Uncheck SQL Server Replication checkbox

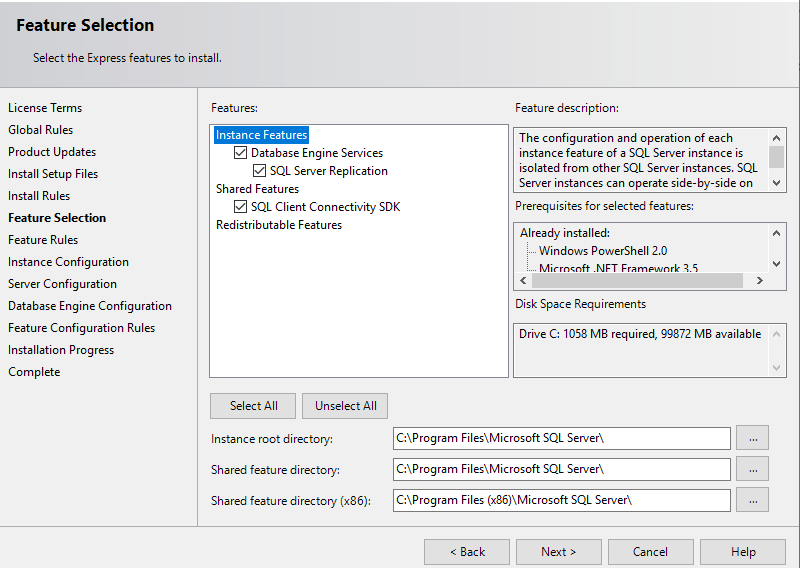tap(259, 170)
